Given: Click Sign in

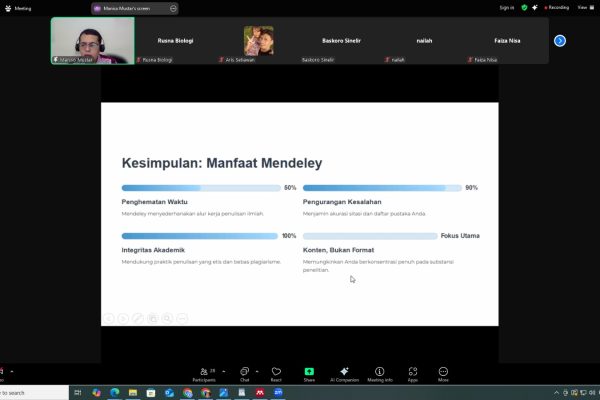Looking at the screenshot, I should 507,7.
